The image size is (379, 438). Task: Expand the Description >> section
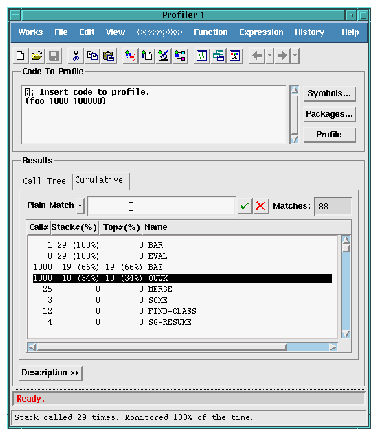(50, 372)
